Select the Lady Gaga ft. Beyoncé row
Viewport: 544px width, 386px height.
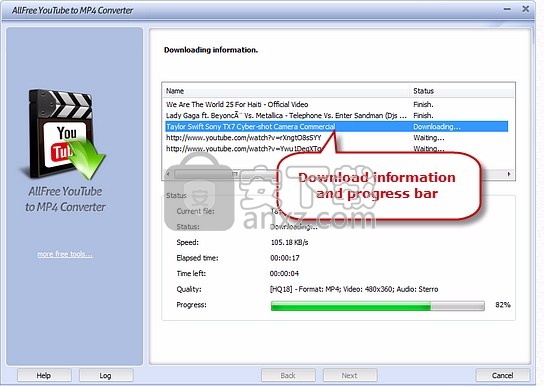pyautogui.click(x=337, y=115)
